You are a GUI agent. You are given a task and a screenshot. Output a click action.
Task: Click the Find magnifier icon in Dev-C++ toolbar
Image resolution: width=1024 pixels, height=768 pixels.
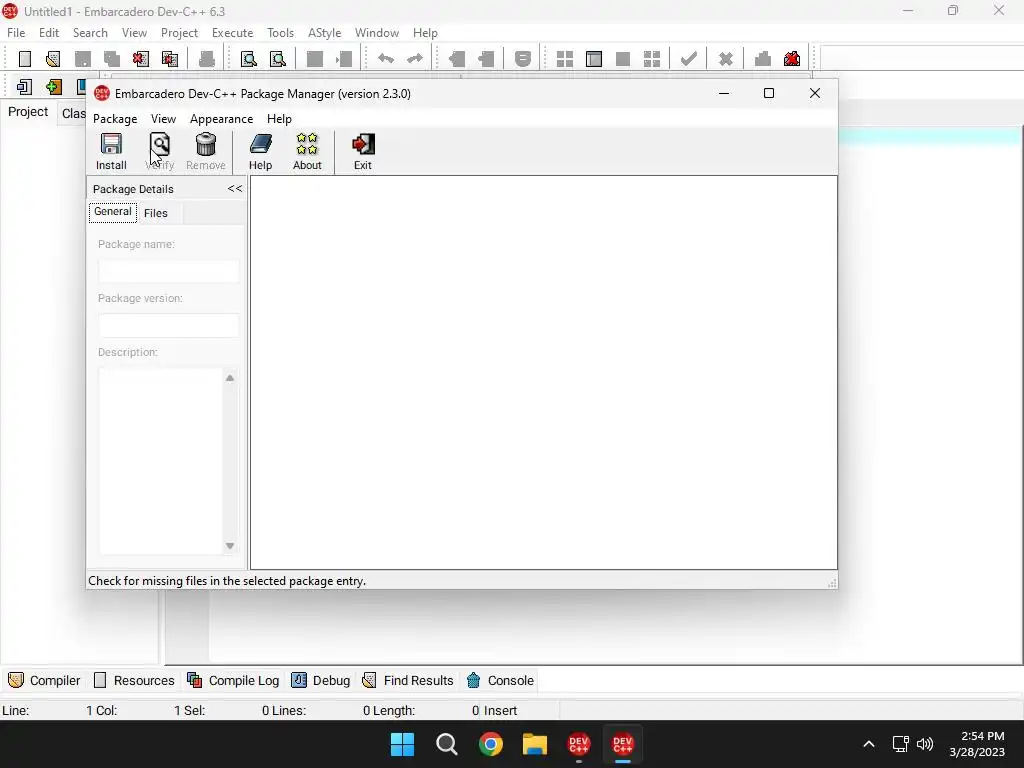[x=249, y=59]
